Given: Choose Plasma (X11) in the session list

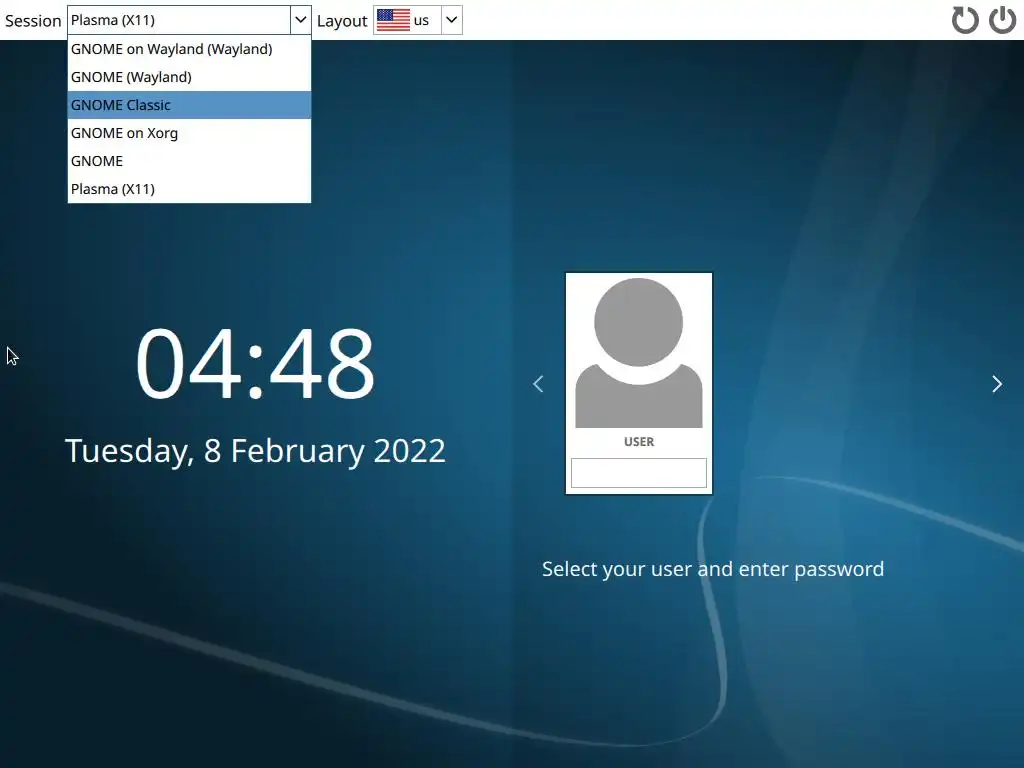Looking at the screenshot, I should pyautogui.click(x=189, y=189).
